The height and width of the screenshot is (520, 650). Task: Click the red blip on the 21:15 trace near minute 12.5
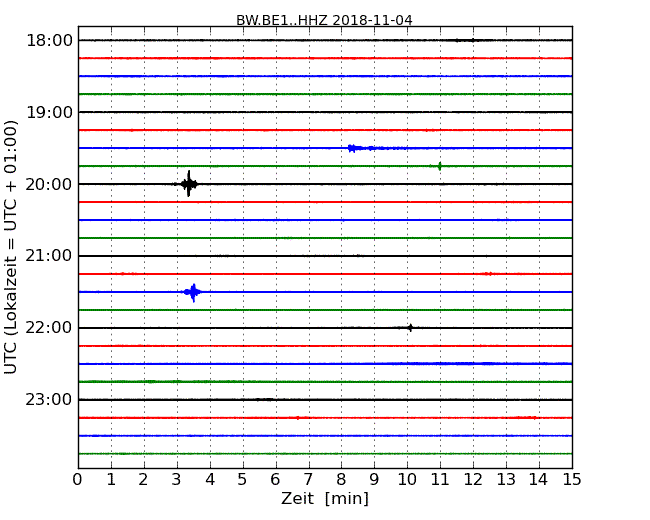pos(489,274)
